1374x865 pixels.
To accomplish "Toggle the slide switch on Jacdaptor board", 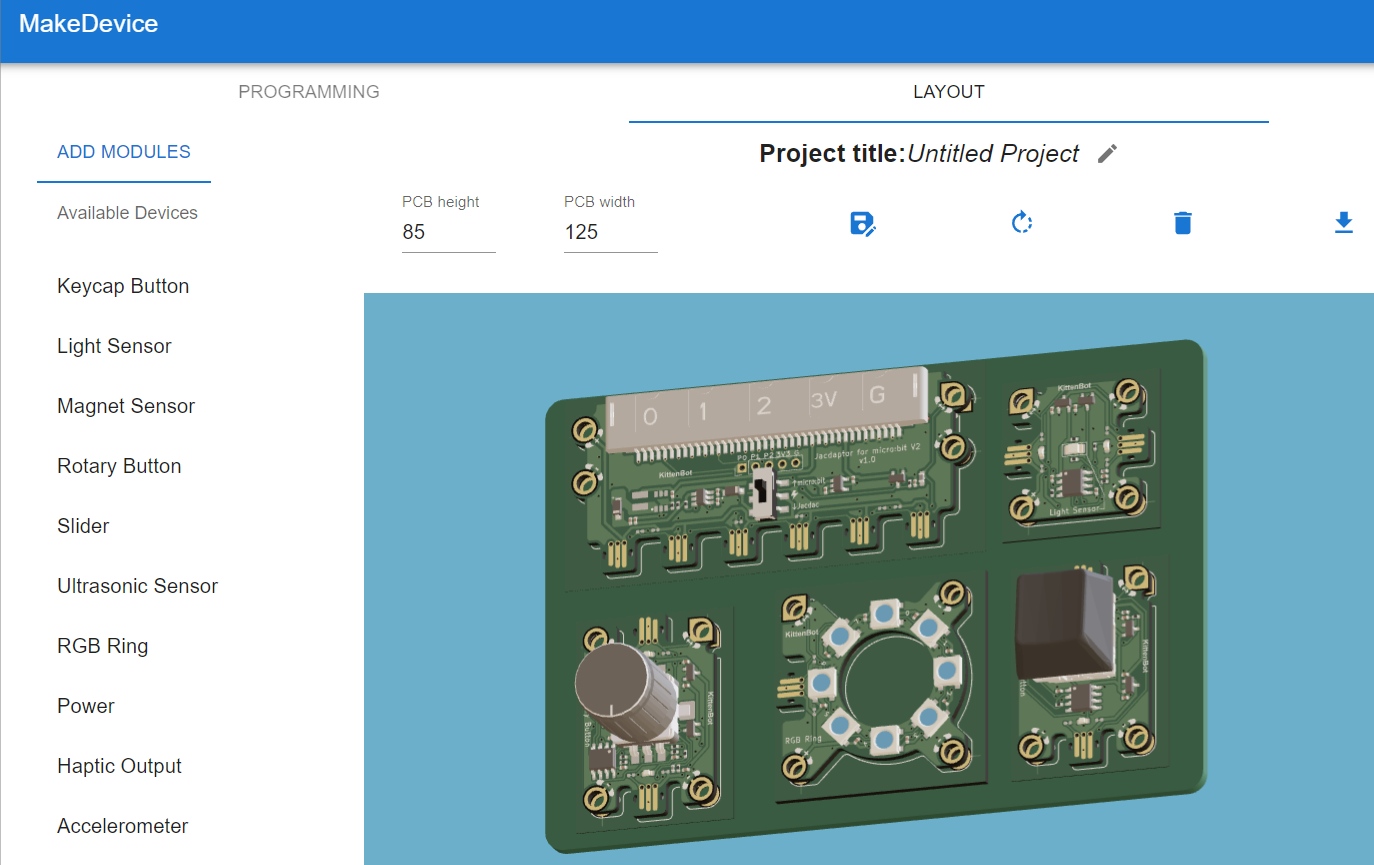I will click(x=762, y=497).
